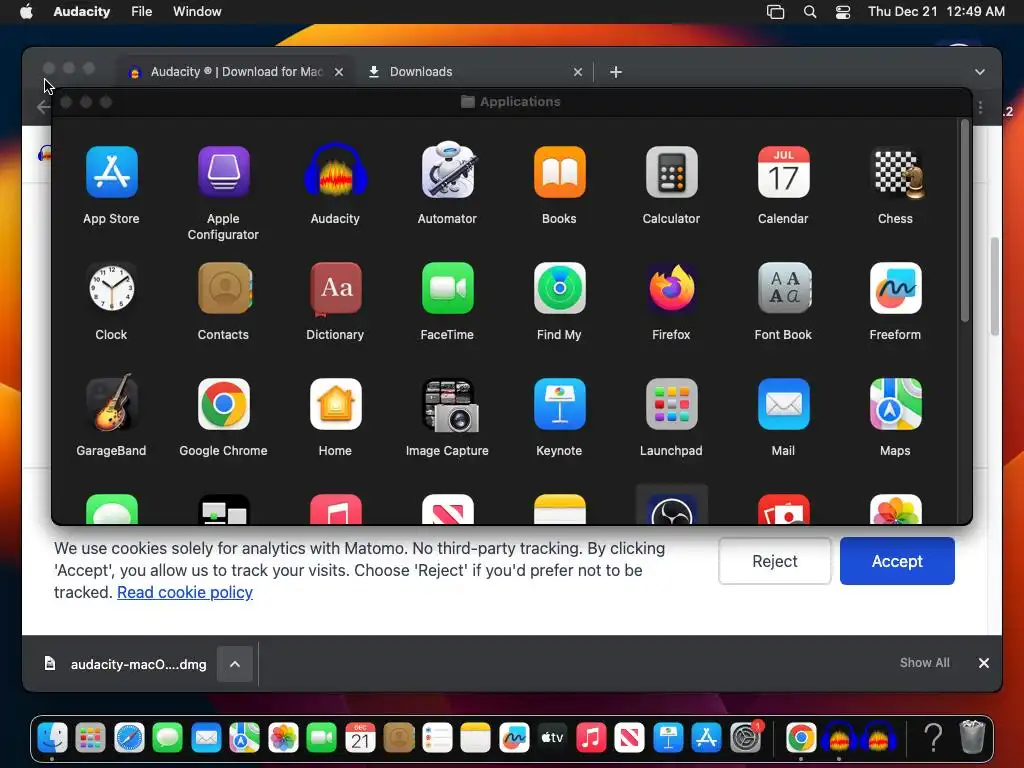The height and width of the screenshot is (768, 1024).
Task: Open the Apple menu
Action: click(26, 11)
